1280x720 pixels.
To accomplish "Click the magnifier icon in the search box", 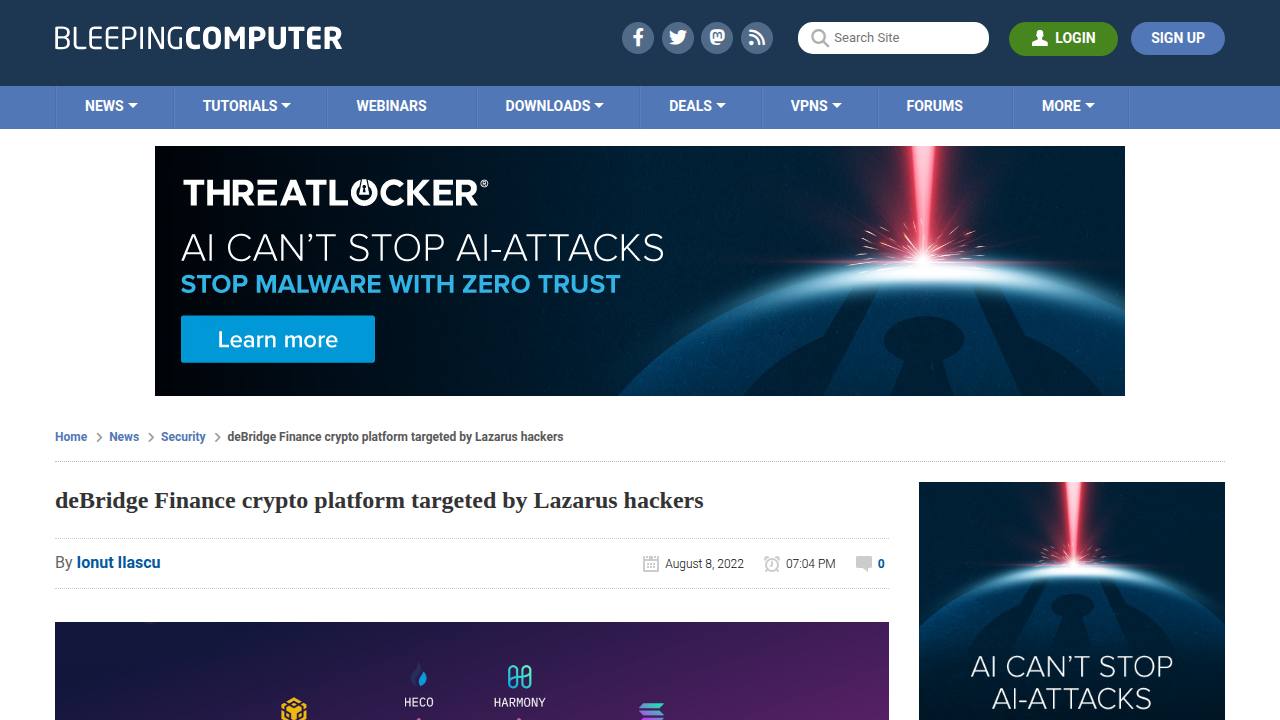I will point(820,38).
